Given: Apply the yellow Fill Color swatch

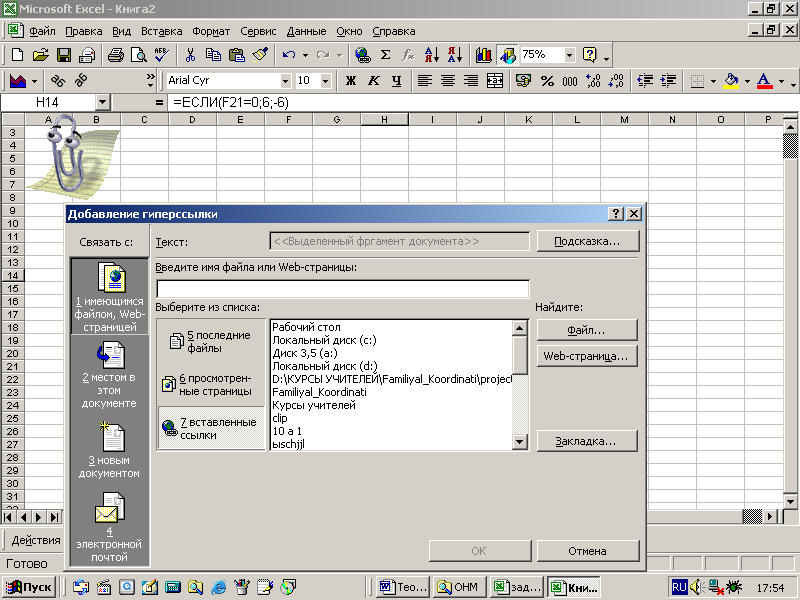Looking at the screenshot, I should pos(731,81).
